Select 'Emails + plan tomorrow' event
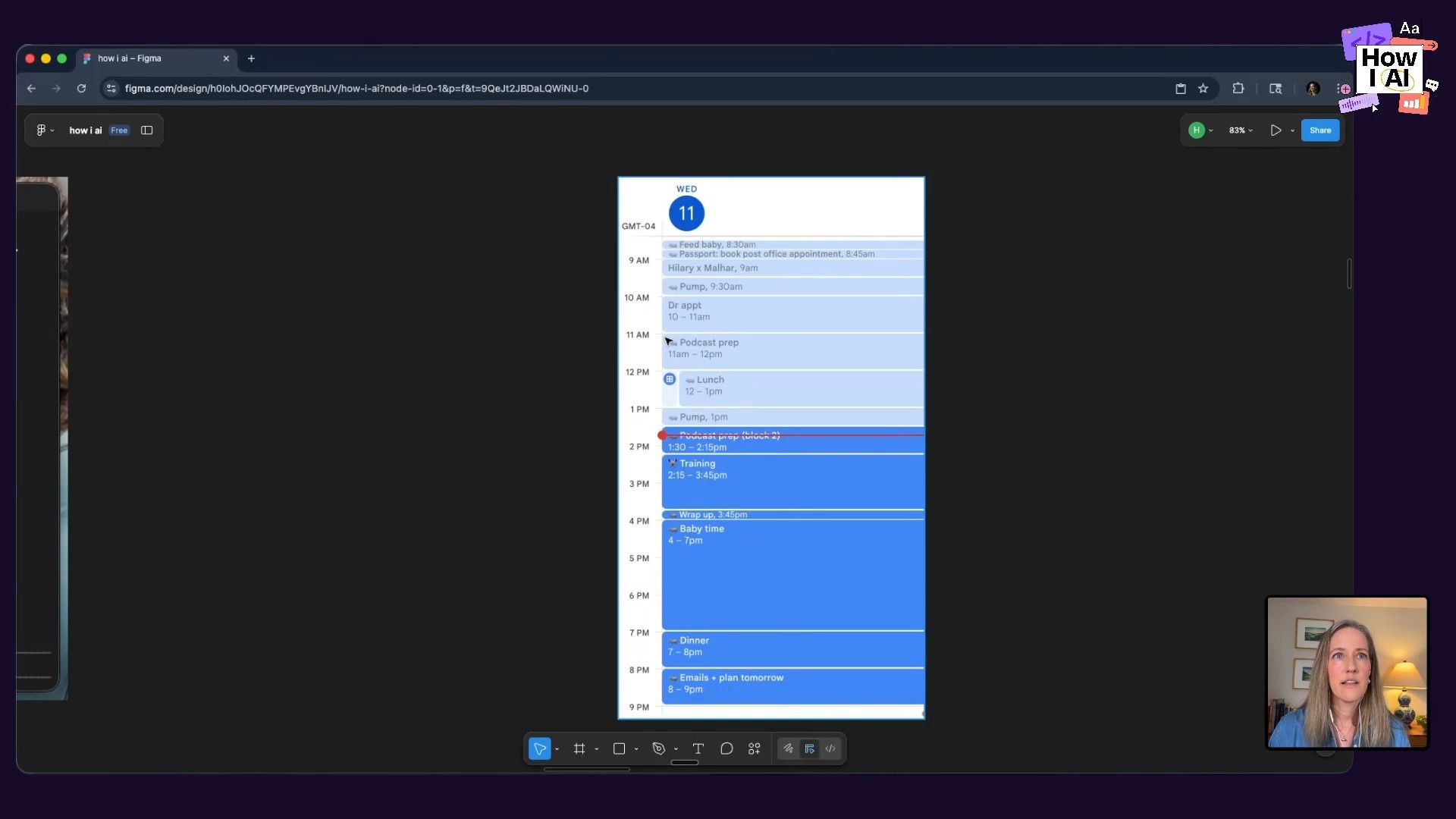The height and width of the screenshot is (819, 1456). click(792, 686)
